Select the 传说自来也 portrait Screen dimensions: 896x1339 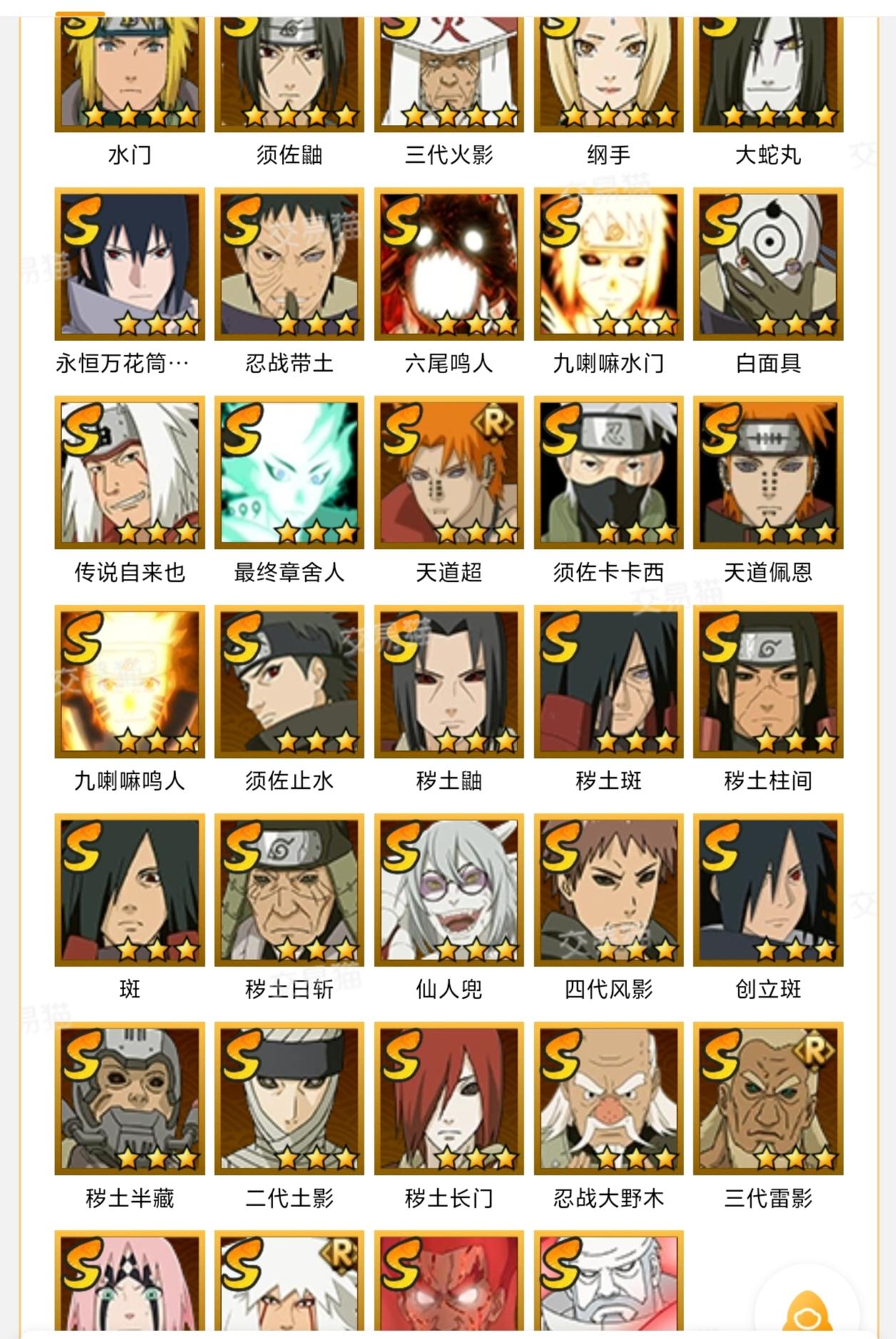point(130,473)
